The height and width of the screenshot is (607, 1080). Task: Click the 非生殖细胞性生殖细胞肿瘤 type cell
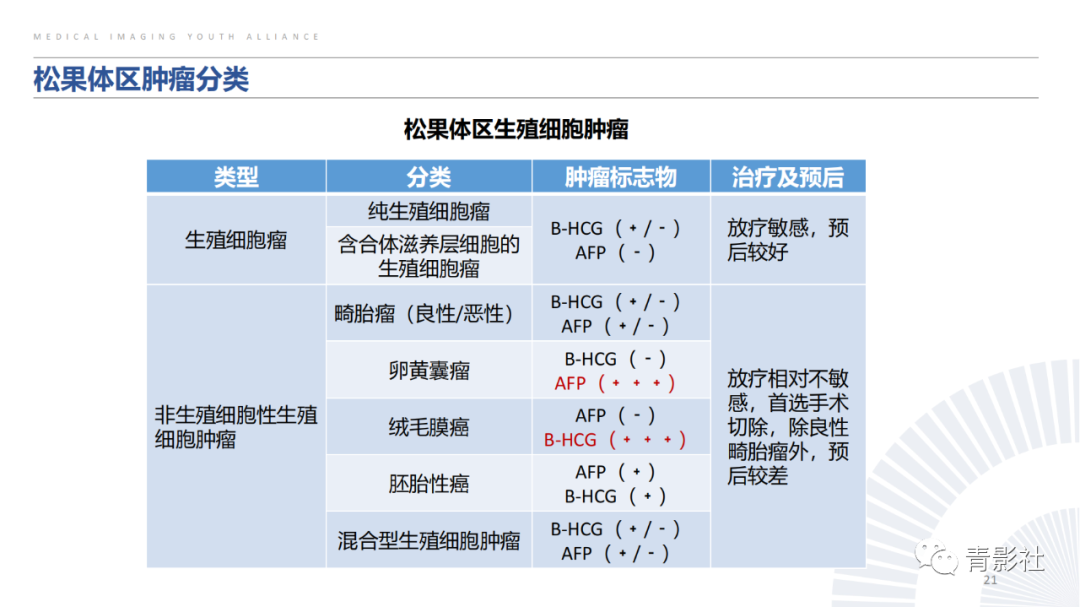point(236,427)
